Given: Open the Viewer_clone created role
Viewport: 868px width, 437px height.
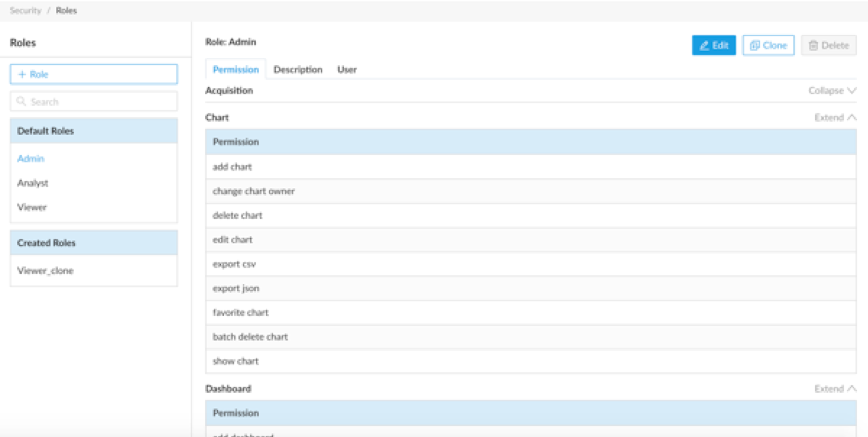Looking at the screenshot, I should [x=45, y=270].
